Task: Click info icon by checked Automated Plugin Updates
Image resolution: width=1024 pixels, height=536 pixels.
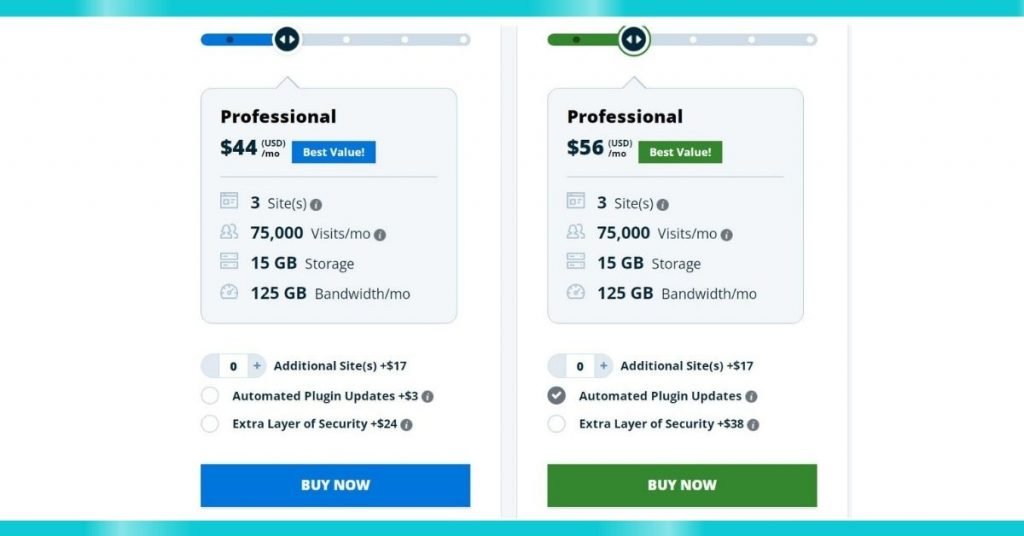Action: click(x=752, y=396)
